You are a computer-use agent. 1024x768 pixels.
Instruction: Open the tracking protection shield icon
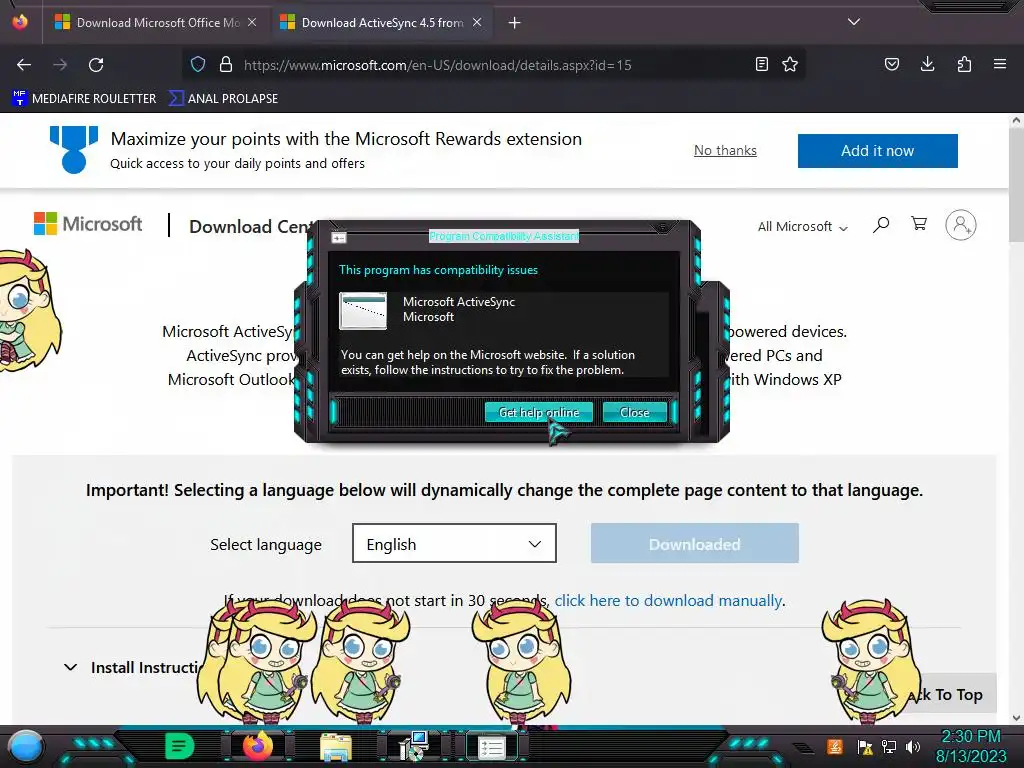(198, 64)
